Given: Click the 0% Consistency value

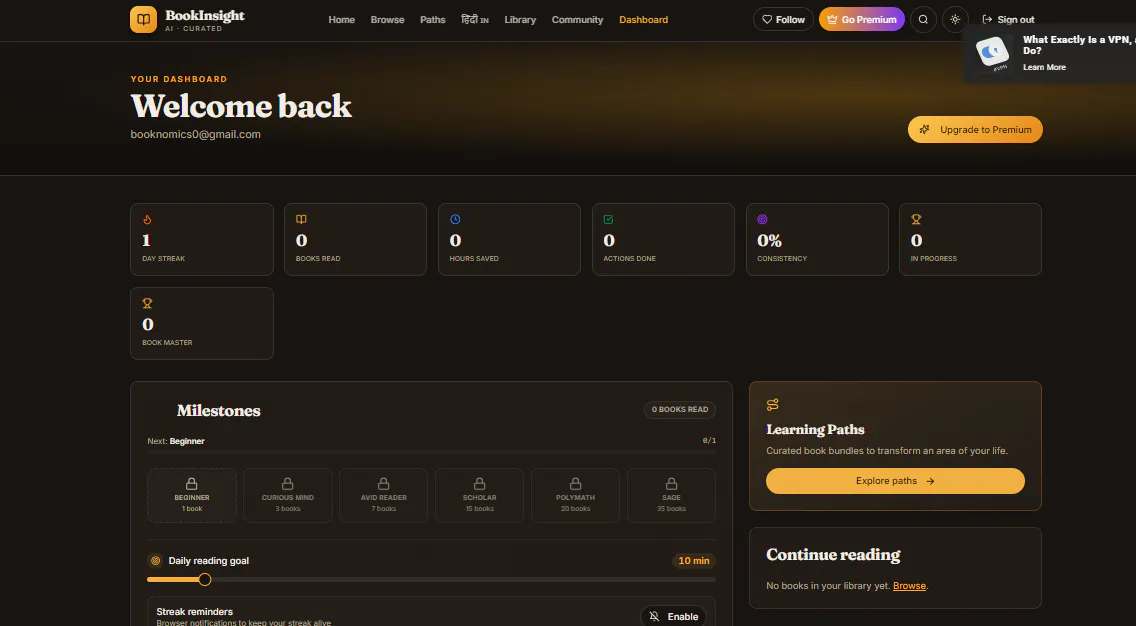Looking at the screenshot, I should tap(769, 241).
